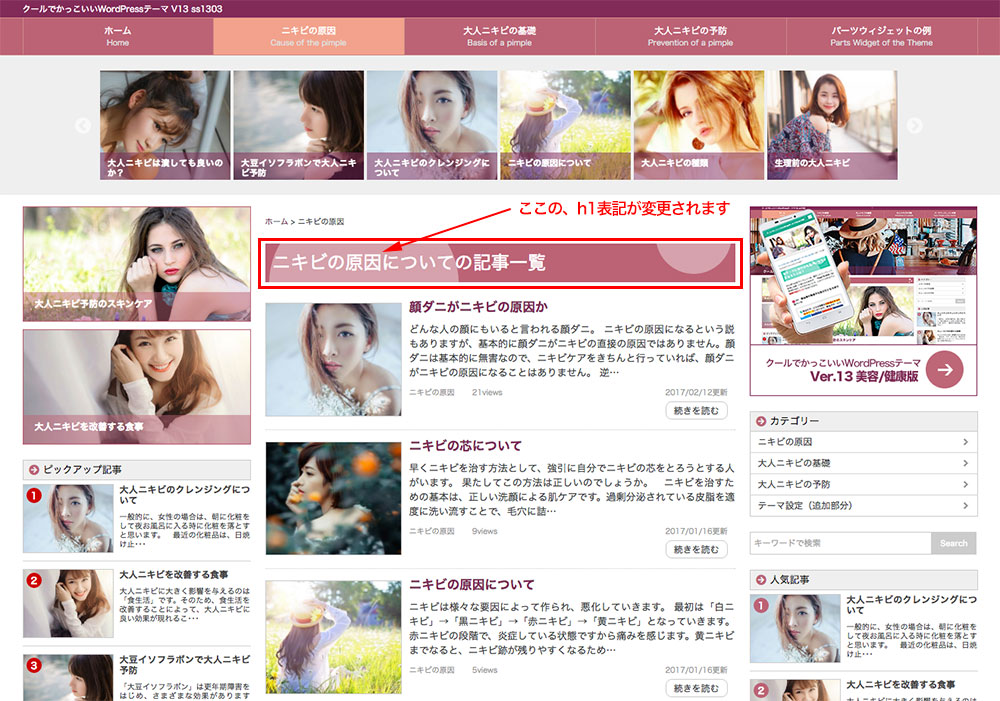The image size is (1000, 701).
Task: Open the 大人ニキビの基礎 navigation tab
Action: tap(499, 36)
